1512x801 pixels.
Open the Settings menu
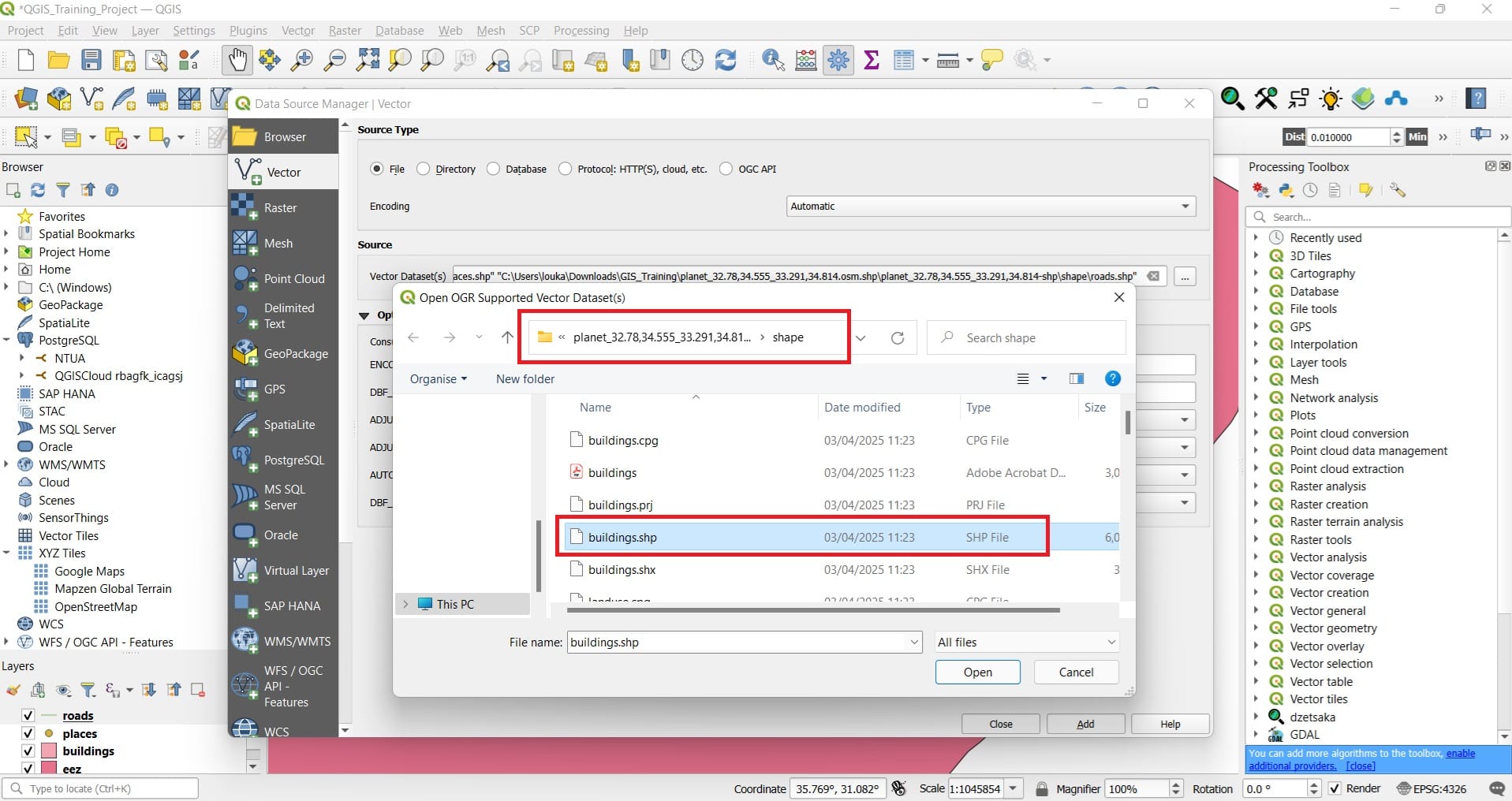pos(194,30)
